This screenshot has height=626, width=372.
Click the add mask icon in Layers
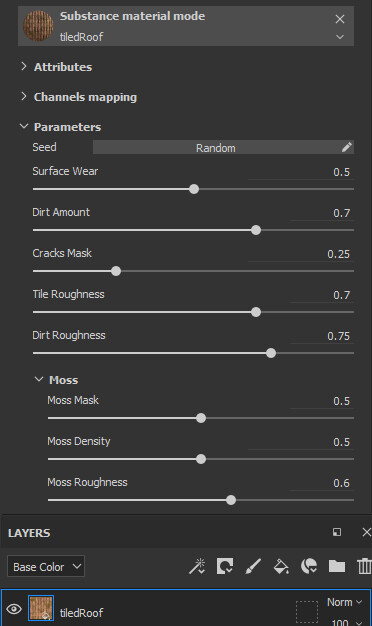[225, 566]
